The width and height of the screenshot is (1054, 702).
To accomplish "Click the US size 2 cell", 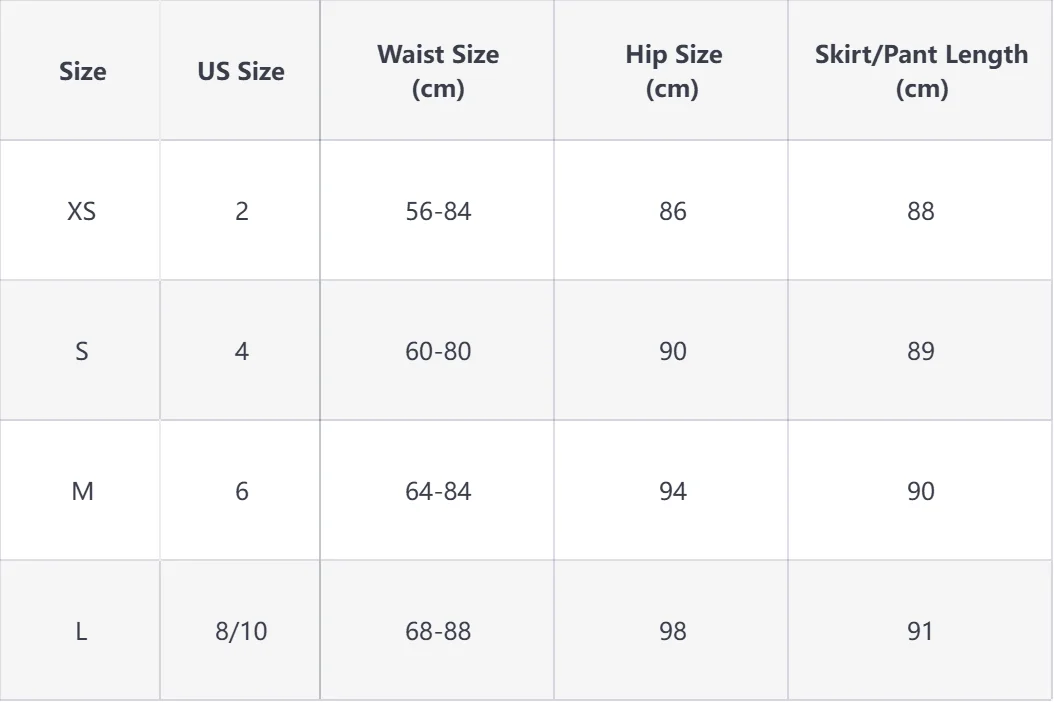I will [242, 211].
